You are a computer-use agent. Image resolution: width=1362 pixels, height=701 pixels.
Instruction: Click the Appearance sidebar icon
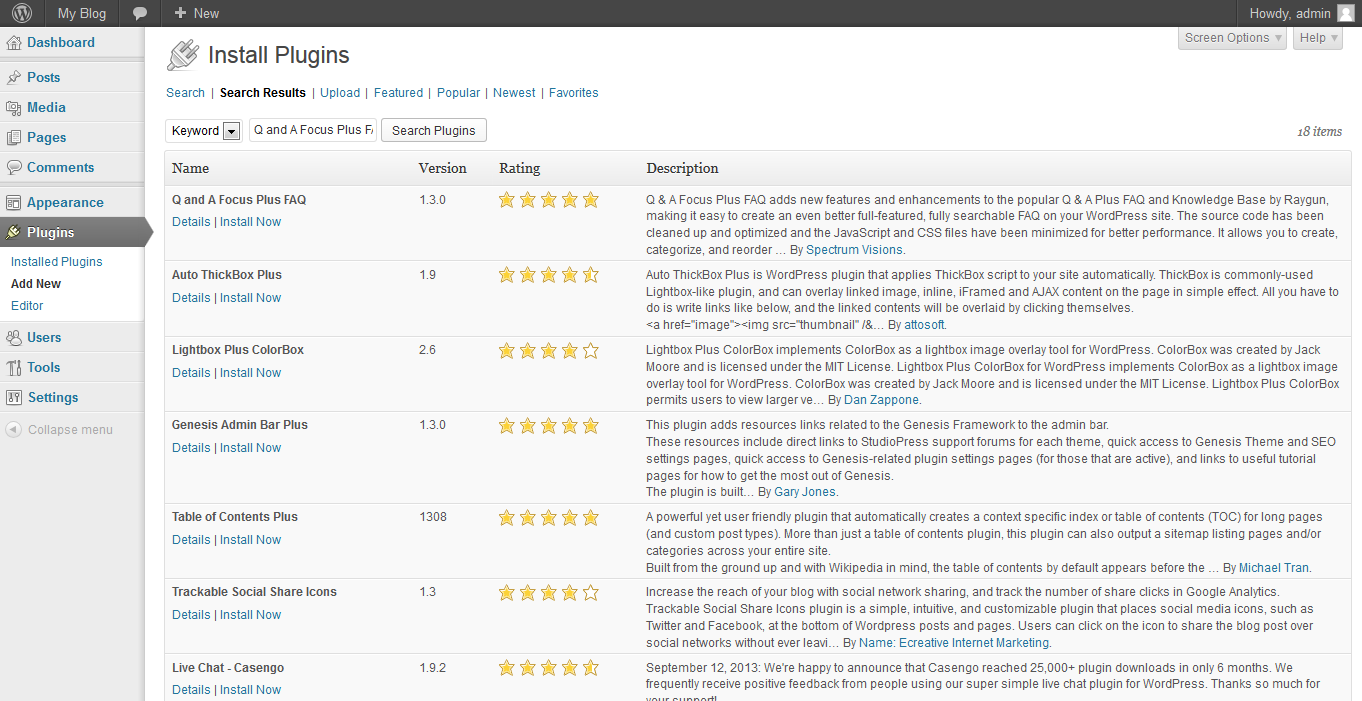14,202
